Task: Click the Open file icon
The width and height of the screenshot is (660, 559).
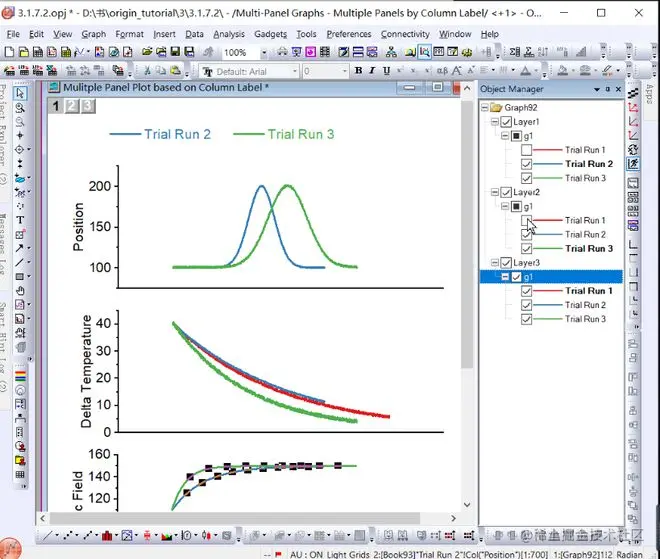Action: [146, 52]
